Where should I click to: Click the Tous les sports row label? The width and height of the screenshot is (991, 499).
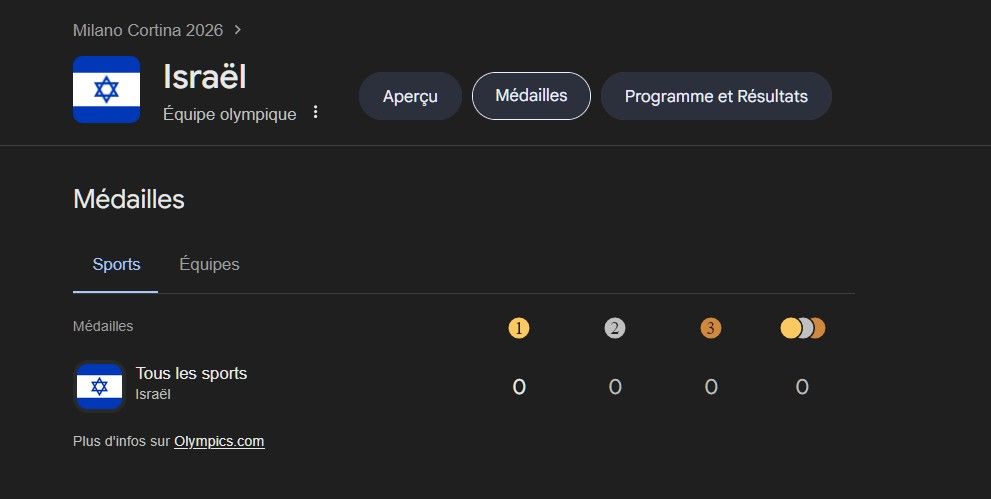coord(191,374)
